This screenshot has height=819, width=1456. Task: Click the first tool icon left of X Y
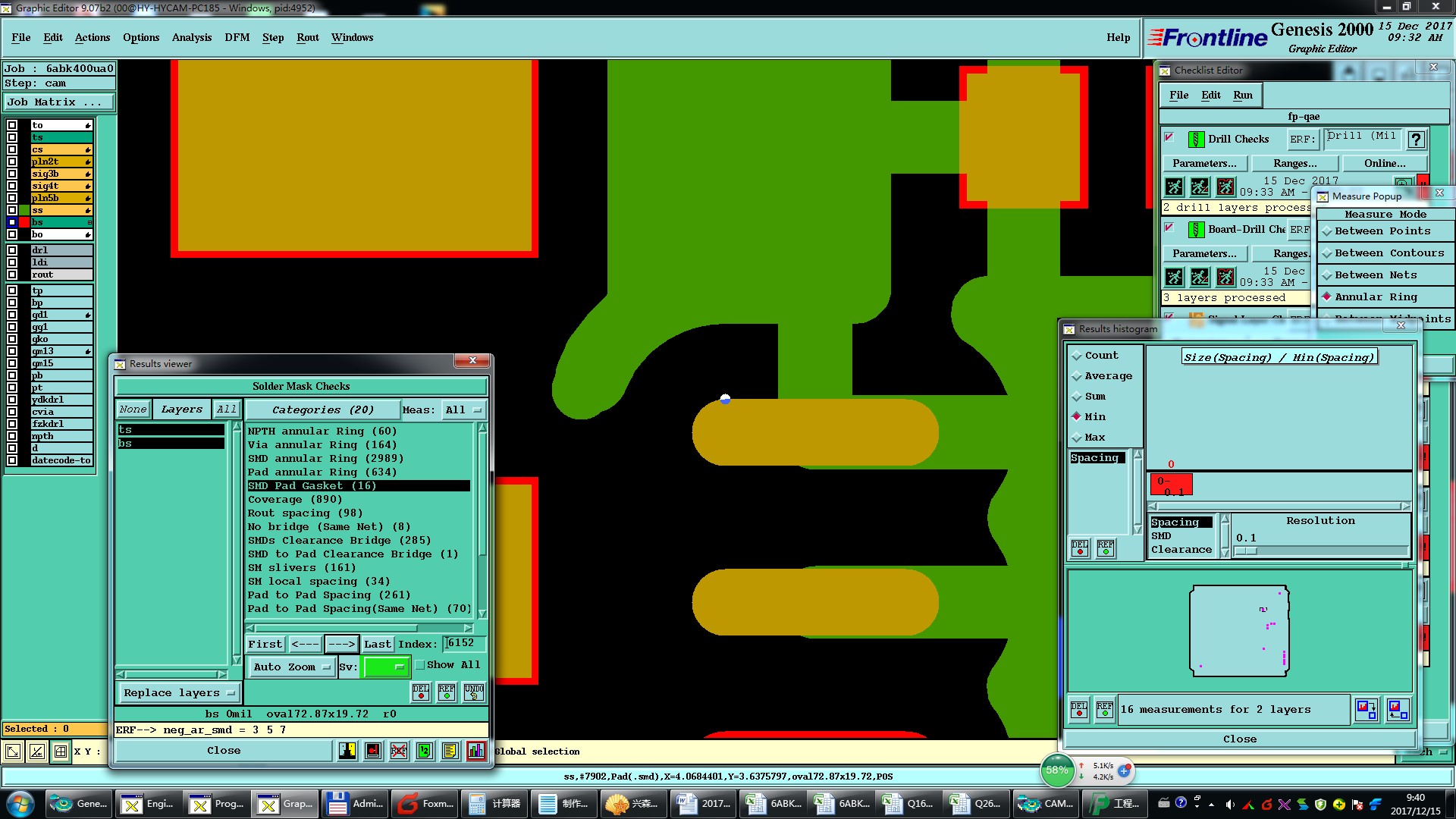click(13, 752)
